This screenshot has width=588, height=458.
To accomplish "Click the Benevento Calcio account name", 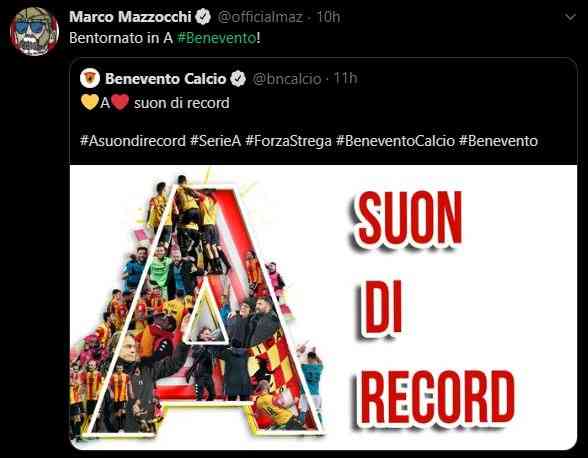I will tap(165, 79).
